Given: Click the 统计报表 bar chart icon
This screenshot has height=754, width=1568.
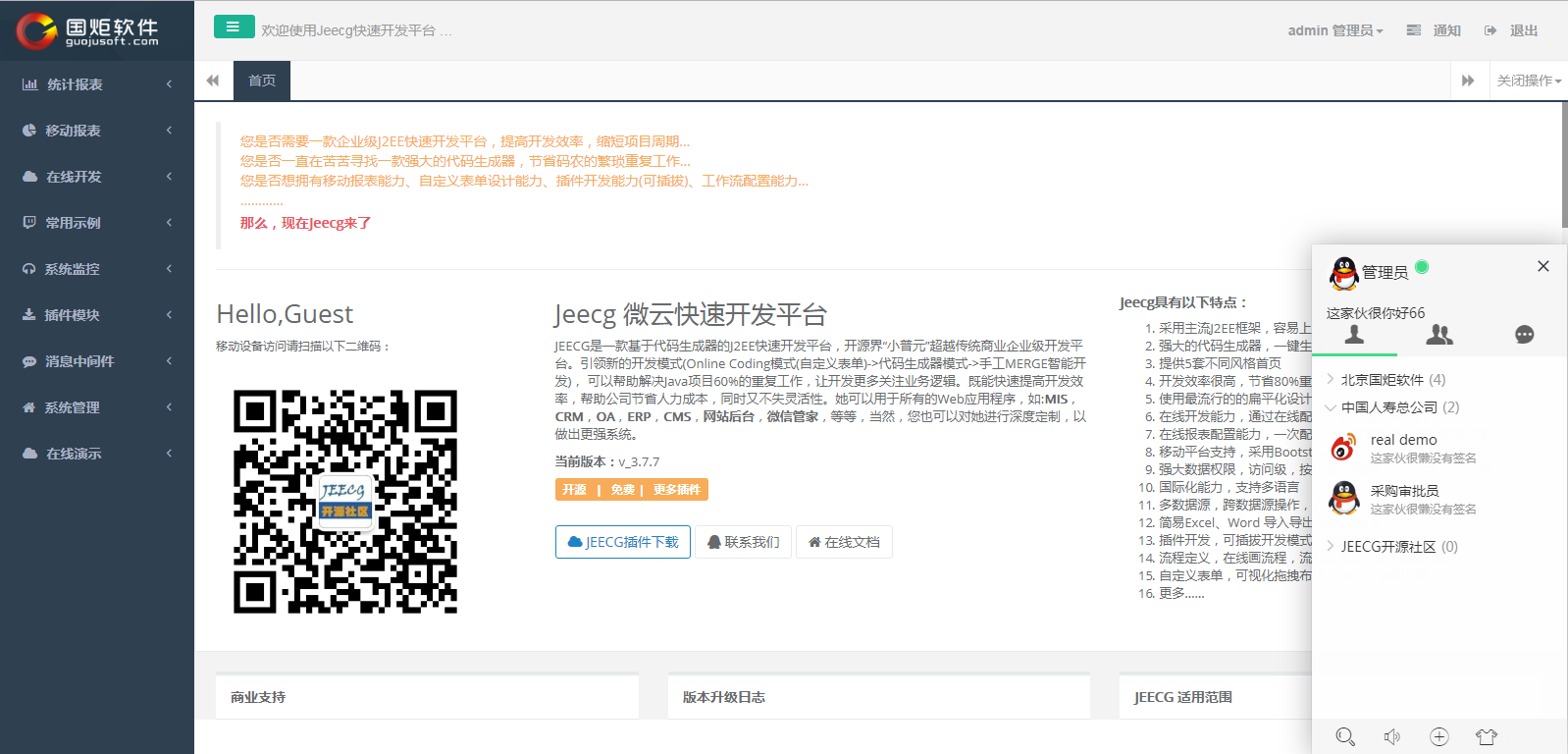Looking at the screenshot, I should click(30, 84).
